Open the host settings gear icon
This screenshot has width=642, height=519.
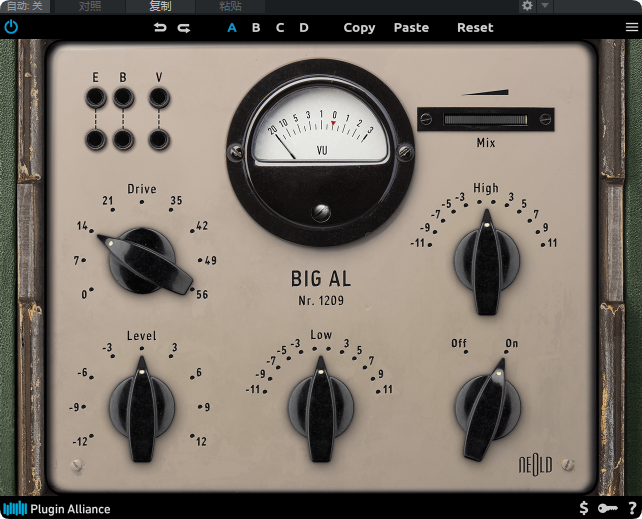[527, 6]
